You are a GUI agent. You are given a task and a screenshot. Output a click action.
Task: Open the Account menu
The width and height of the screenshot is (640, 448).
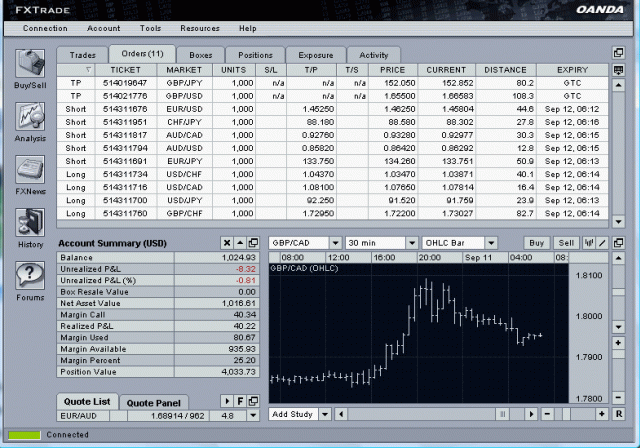point(104,29)
